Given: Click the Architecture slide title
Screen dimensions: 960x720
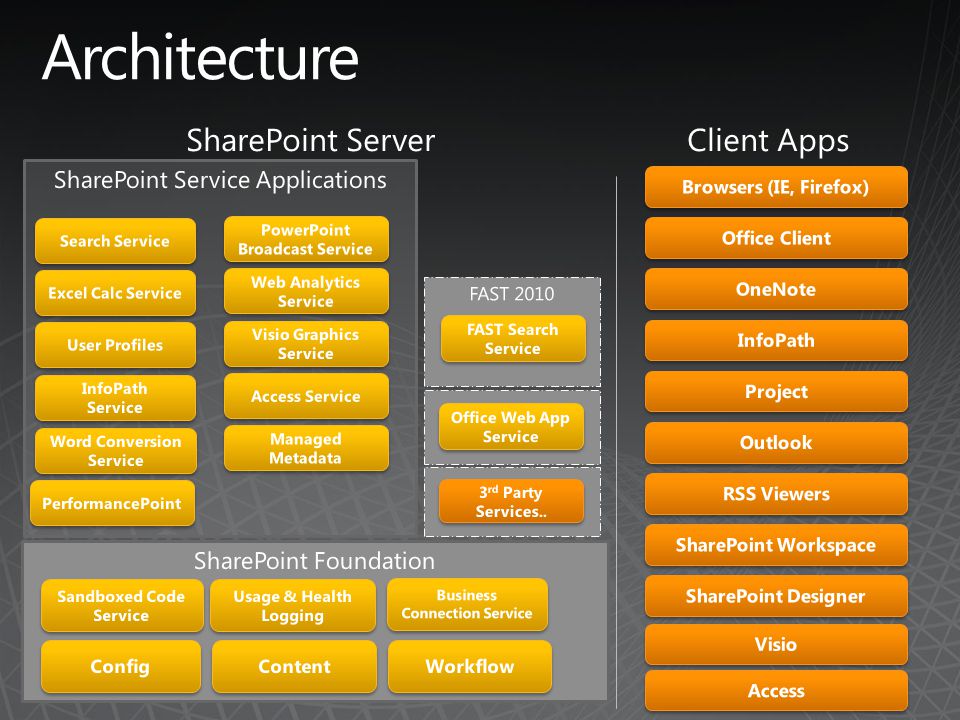Looking at the screenshot, I should (x=200, y=58).
